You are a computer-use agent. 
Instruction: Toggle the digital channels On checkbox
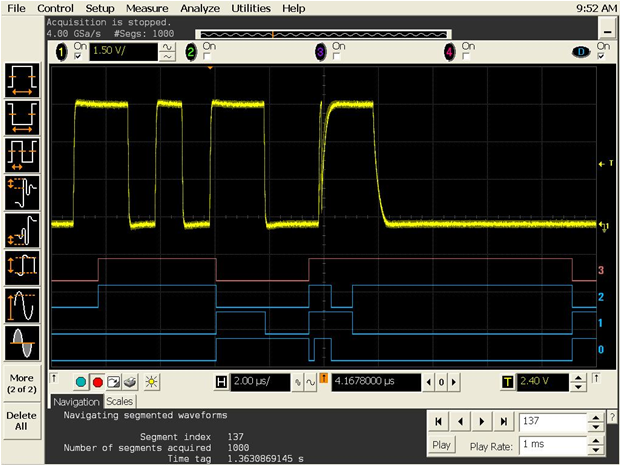click(x=601, y=57)
